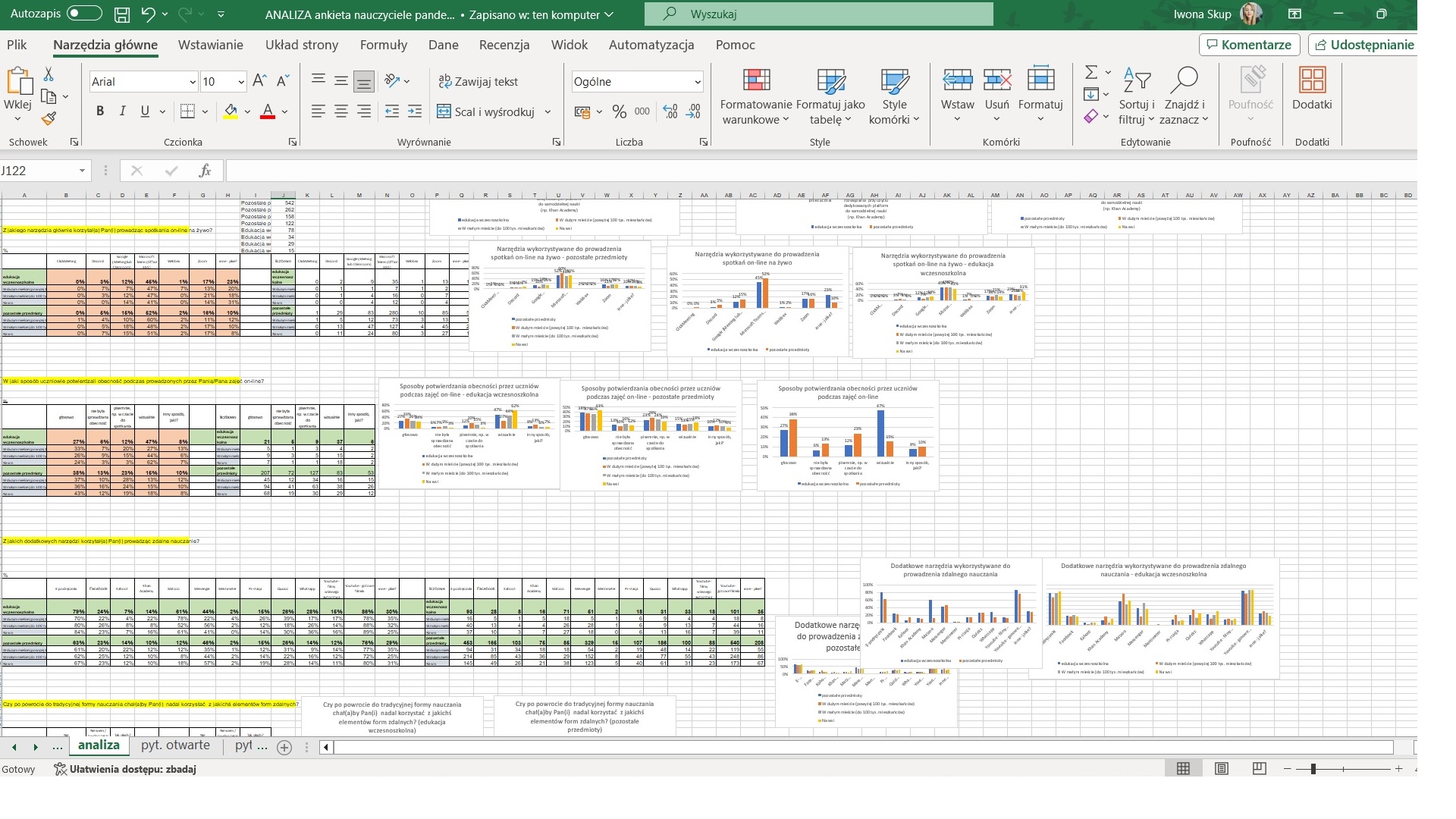
Task: Toggle the Autozapis switch
Action: click(x=84, y=14)
